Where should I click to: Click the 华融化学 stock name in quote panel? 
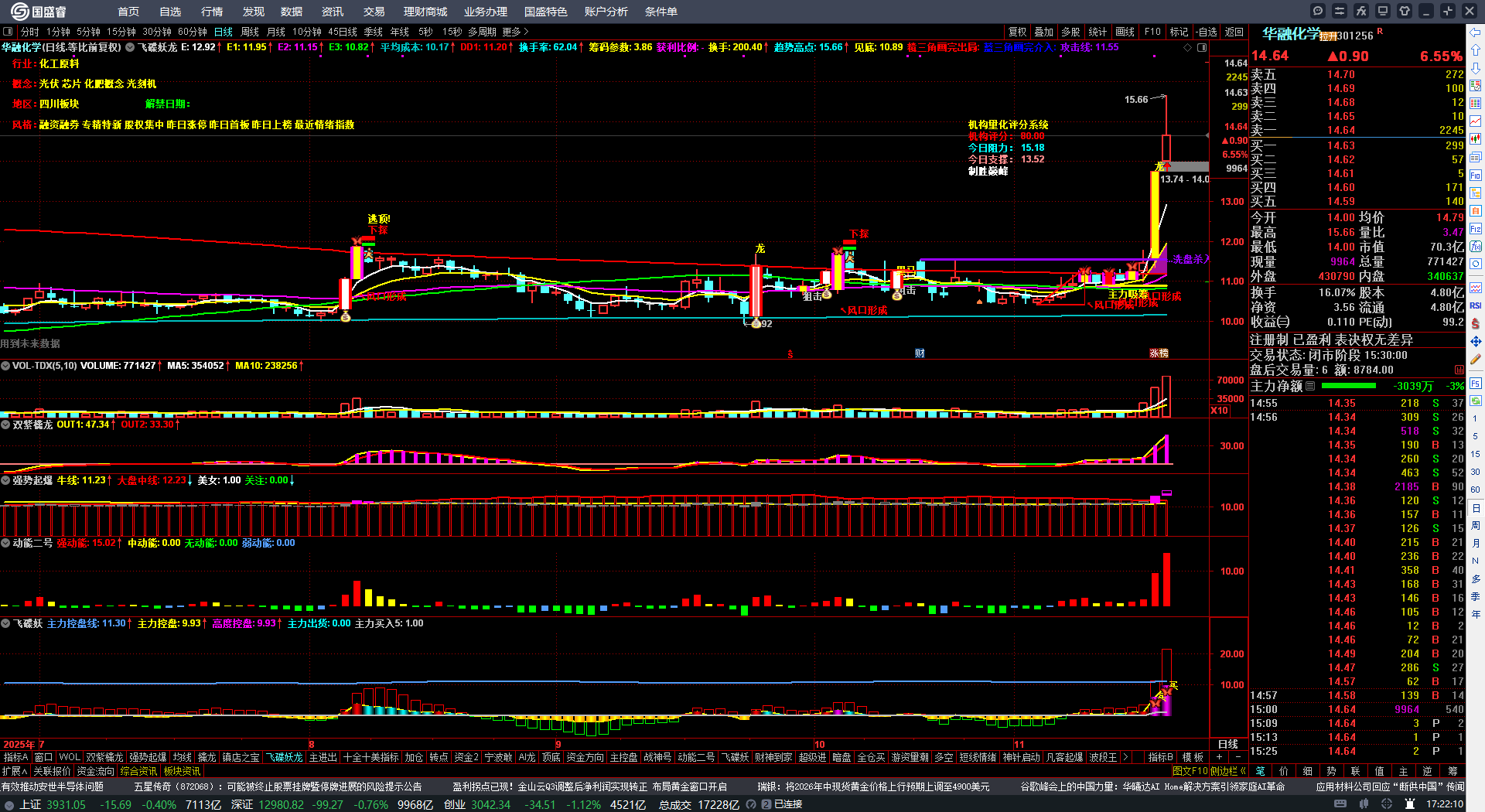tap(1292, 34)
